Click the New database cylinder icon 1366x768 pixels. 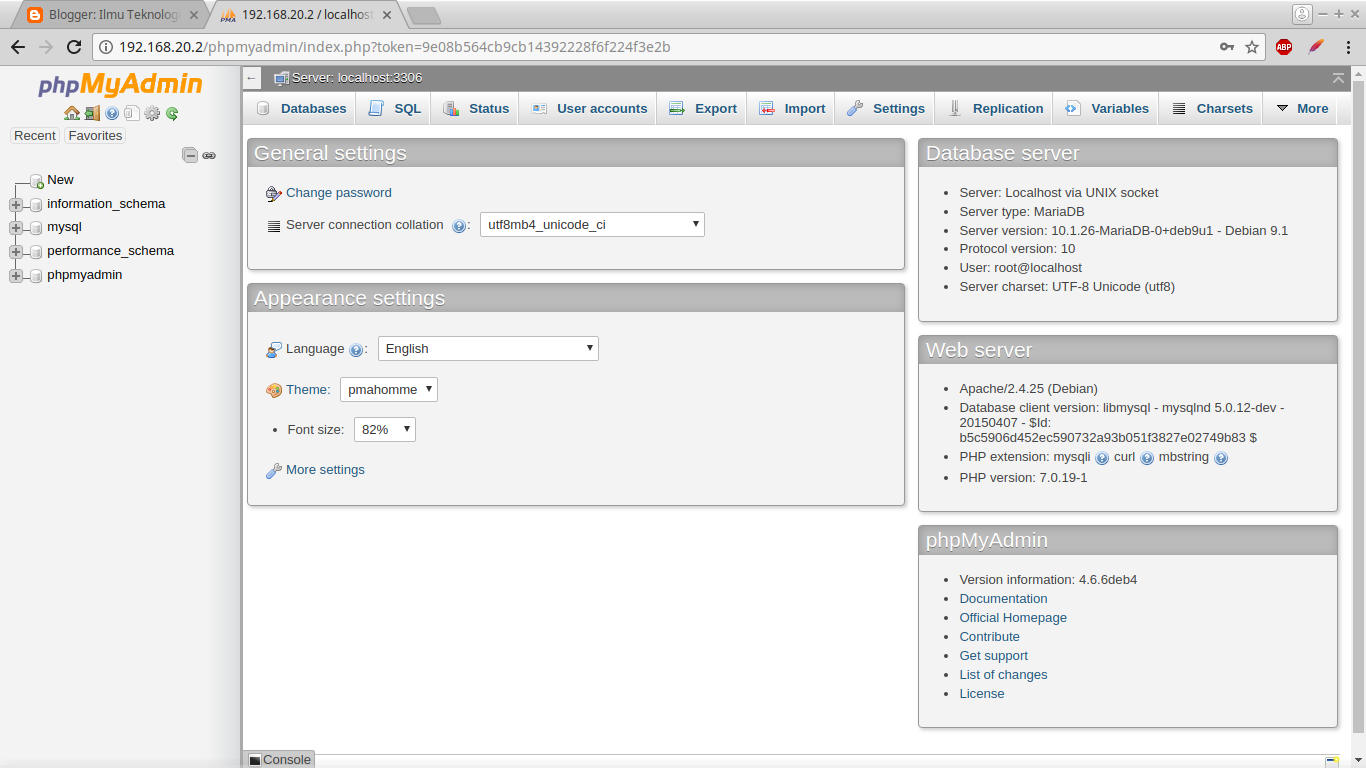coord(36,181)
